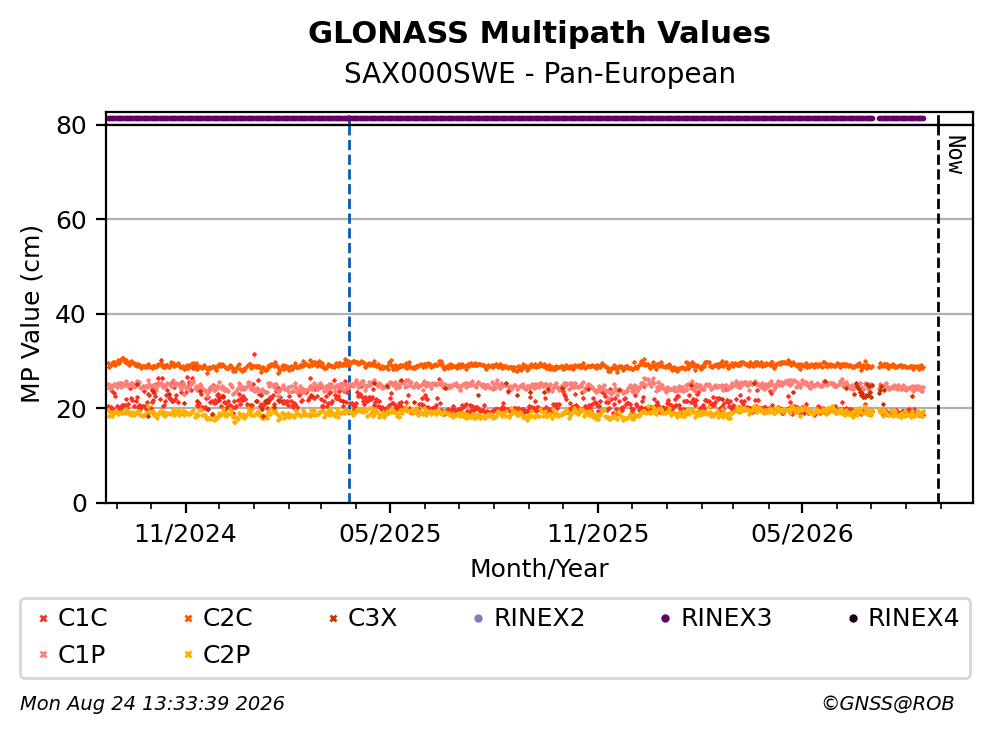Click the RINEX2 legend dot
This screenshot has height=734, width=993.
pyautogui.click(x=479, y=618)
